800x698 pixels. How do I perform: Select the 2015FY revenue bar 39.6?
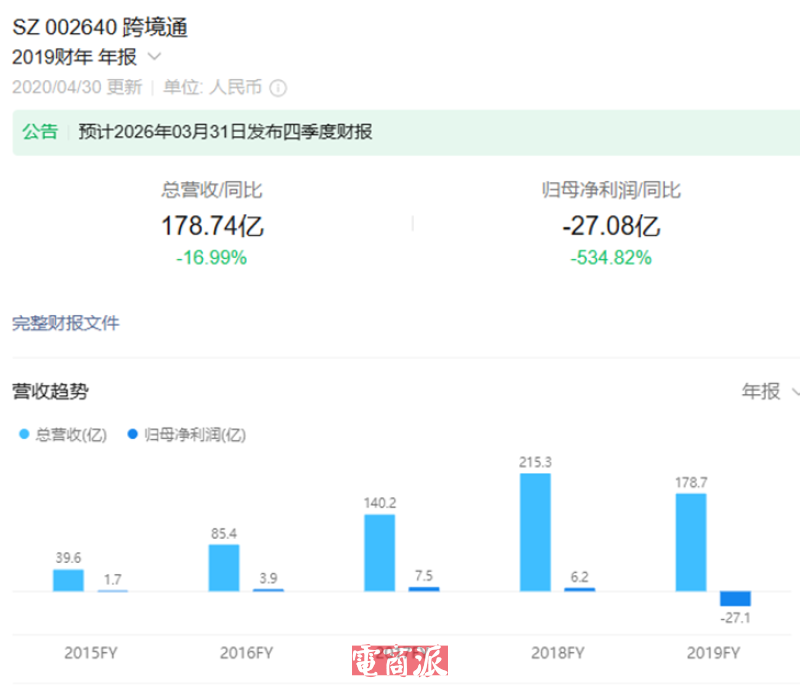68,580
